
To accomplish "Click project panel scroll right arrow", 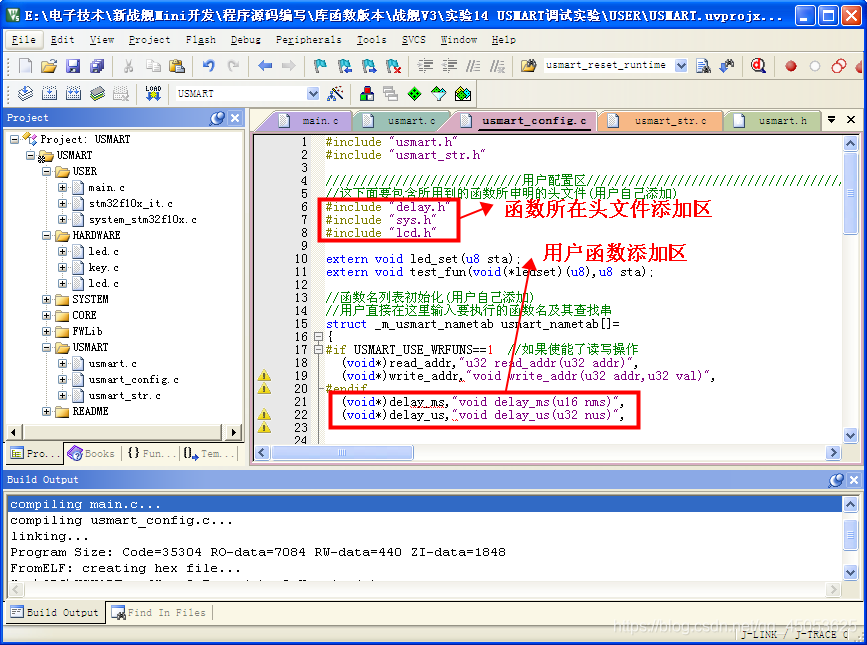I will point(233,432).
